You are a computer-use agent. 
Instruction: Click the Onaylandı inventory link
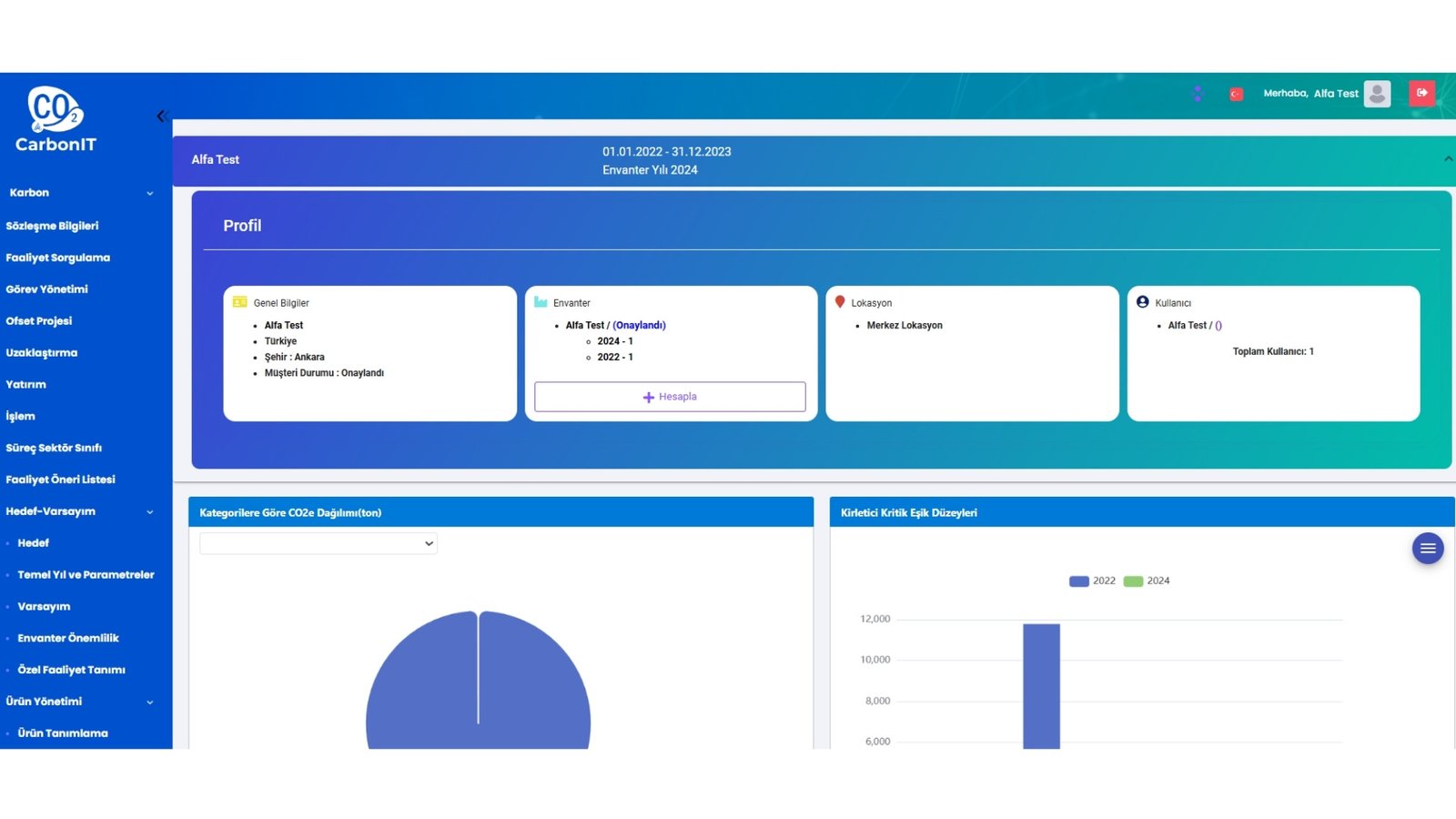tap(639, 325)
